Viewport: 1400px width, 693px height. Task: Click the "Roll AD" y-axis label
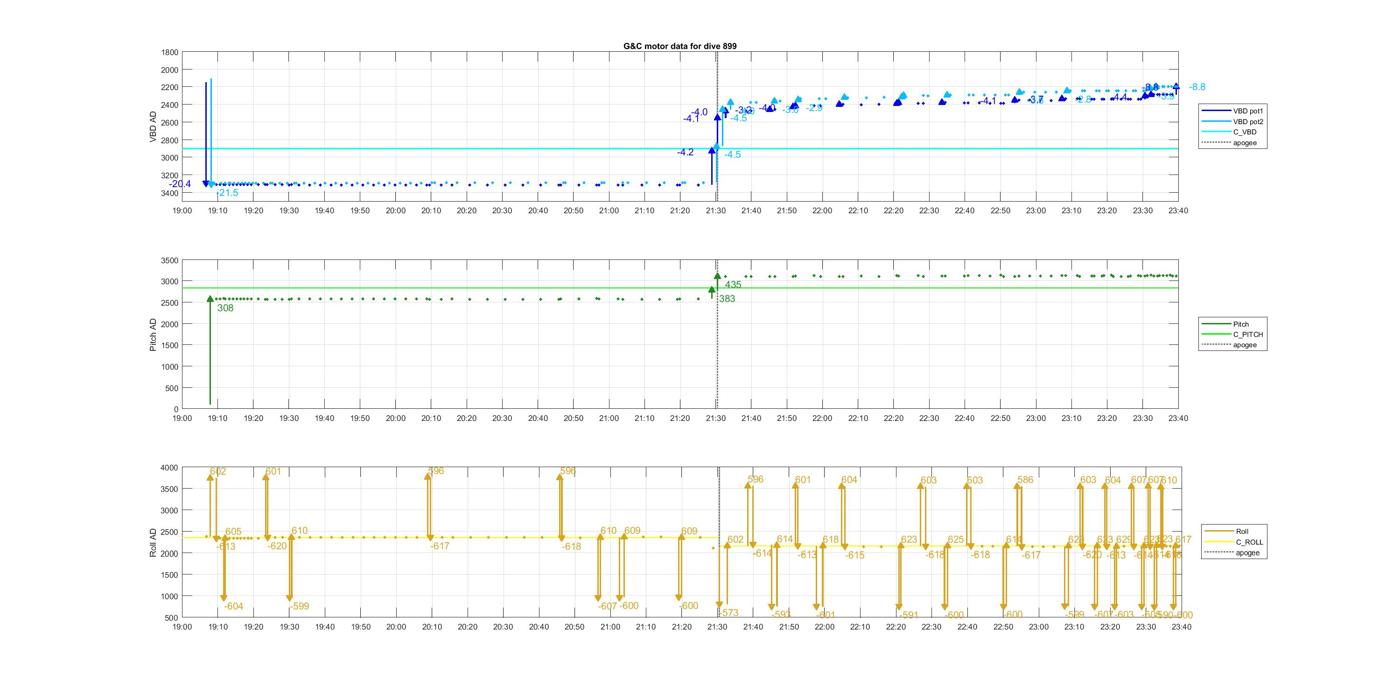[x=153, y=542]
